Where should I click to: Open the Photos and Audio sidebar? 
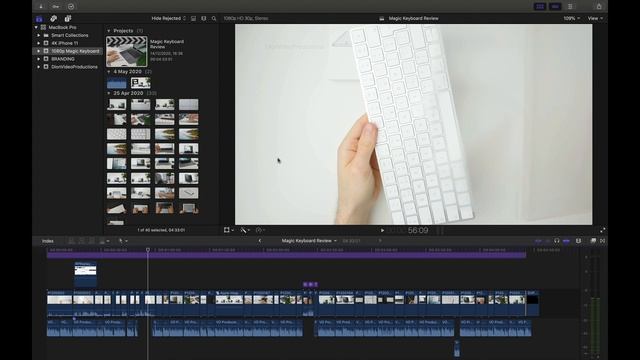(x=53, y=19)
